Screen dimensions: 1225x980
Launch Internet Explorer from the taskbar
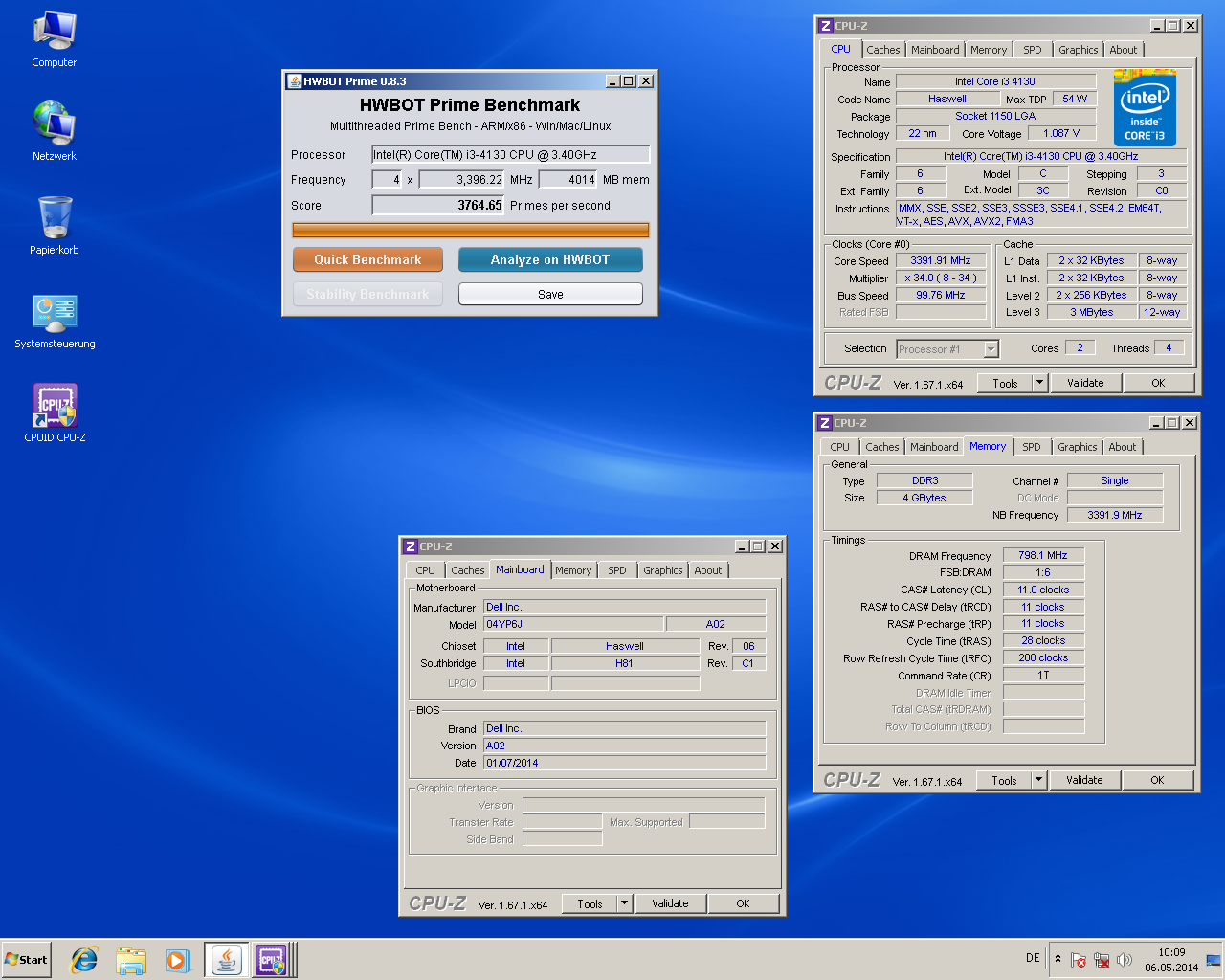point(84,960)
